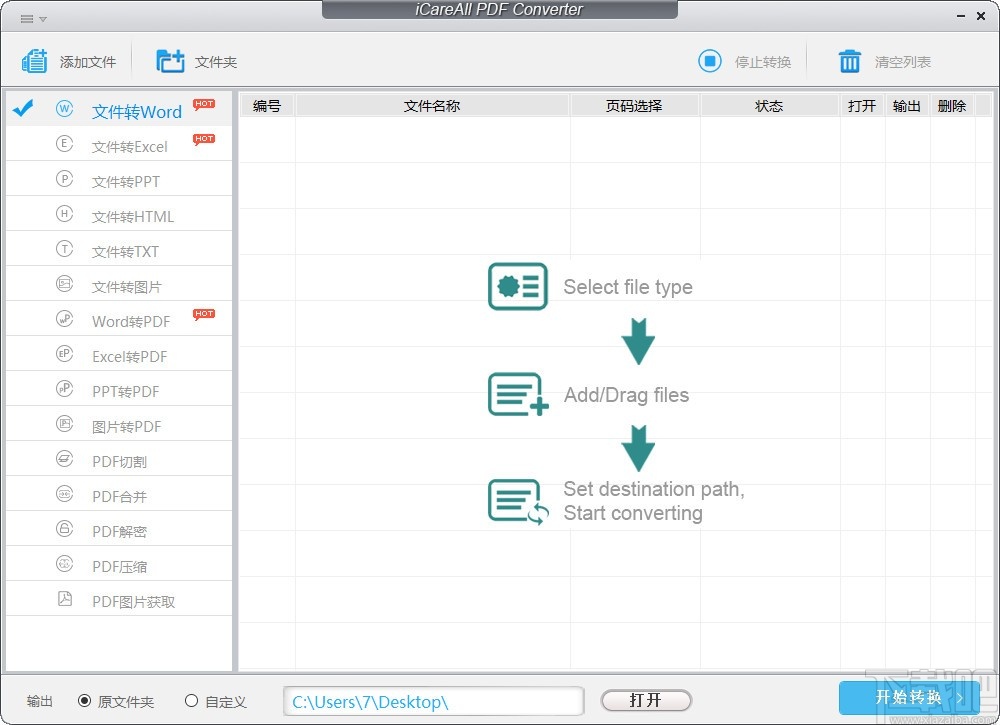Select the 自定义 output option
The height and width of the screenshot is (725, 1000).
click(191, 701)
